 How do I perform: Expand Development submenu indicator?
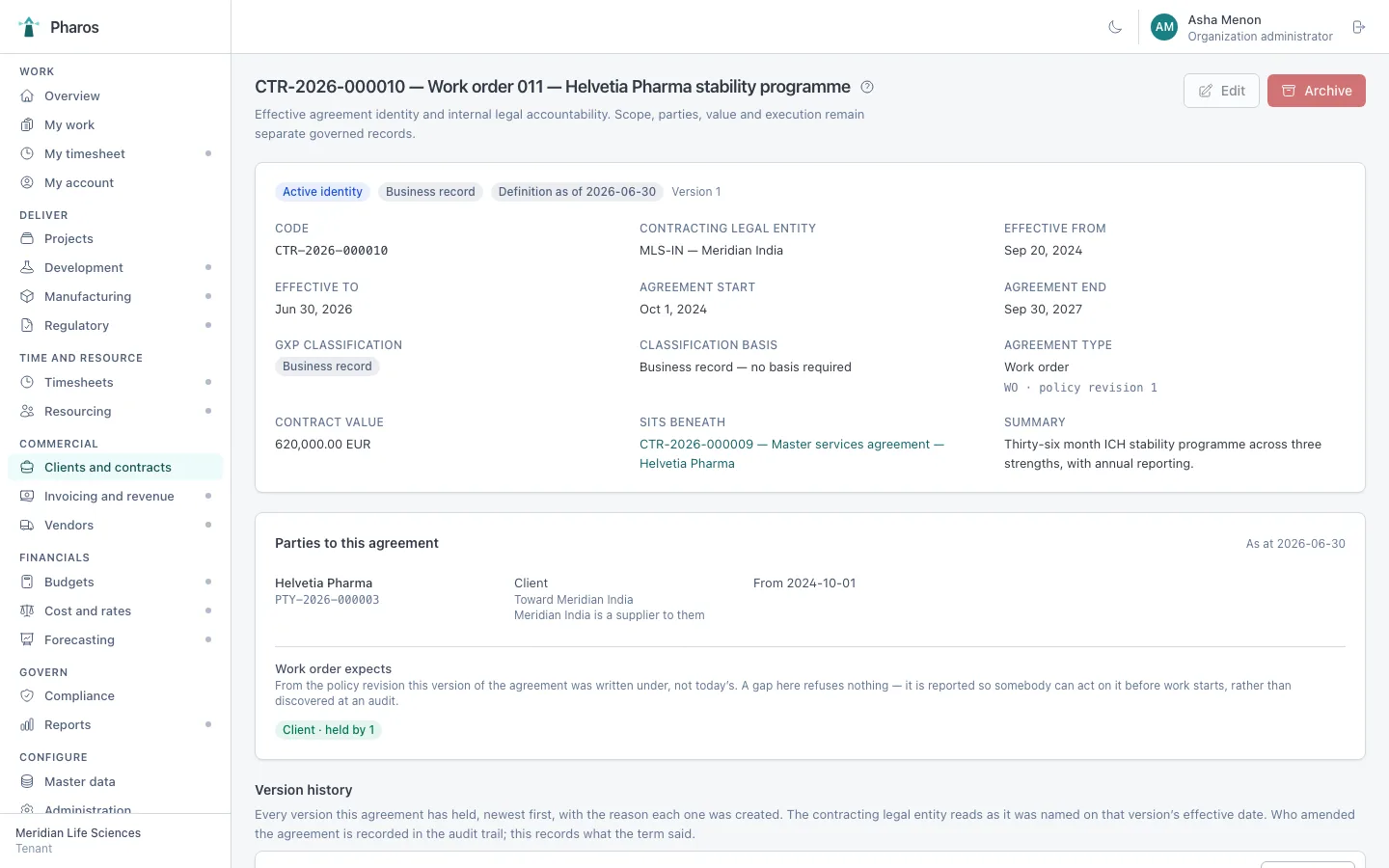pos(208,267)
